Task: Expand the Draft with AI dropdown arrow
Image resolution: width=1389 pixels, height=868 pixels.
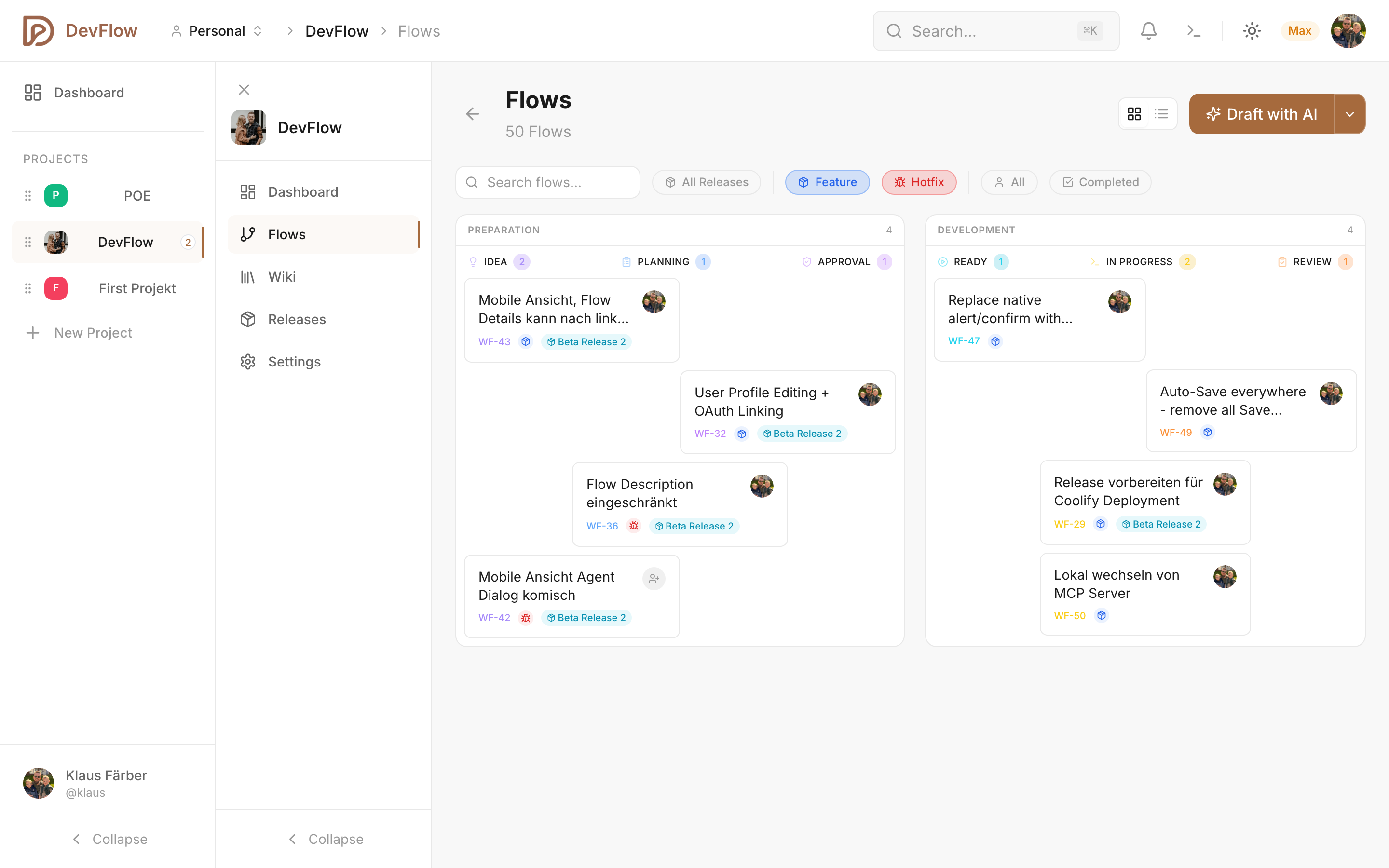Action: [1350, 114]
